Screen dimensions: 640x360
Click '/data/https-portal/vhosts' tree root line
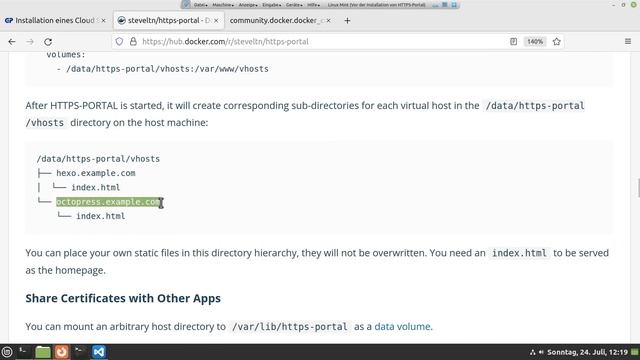point(98,159)
